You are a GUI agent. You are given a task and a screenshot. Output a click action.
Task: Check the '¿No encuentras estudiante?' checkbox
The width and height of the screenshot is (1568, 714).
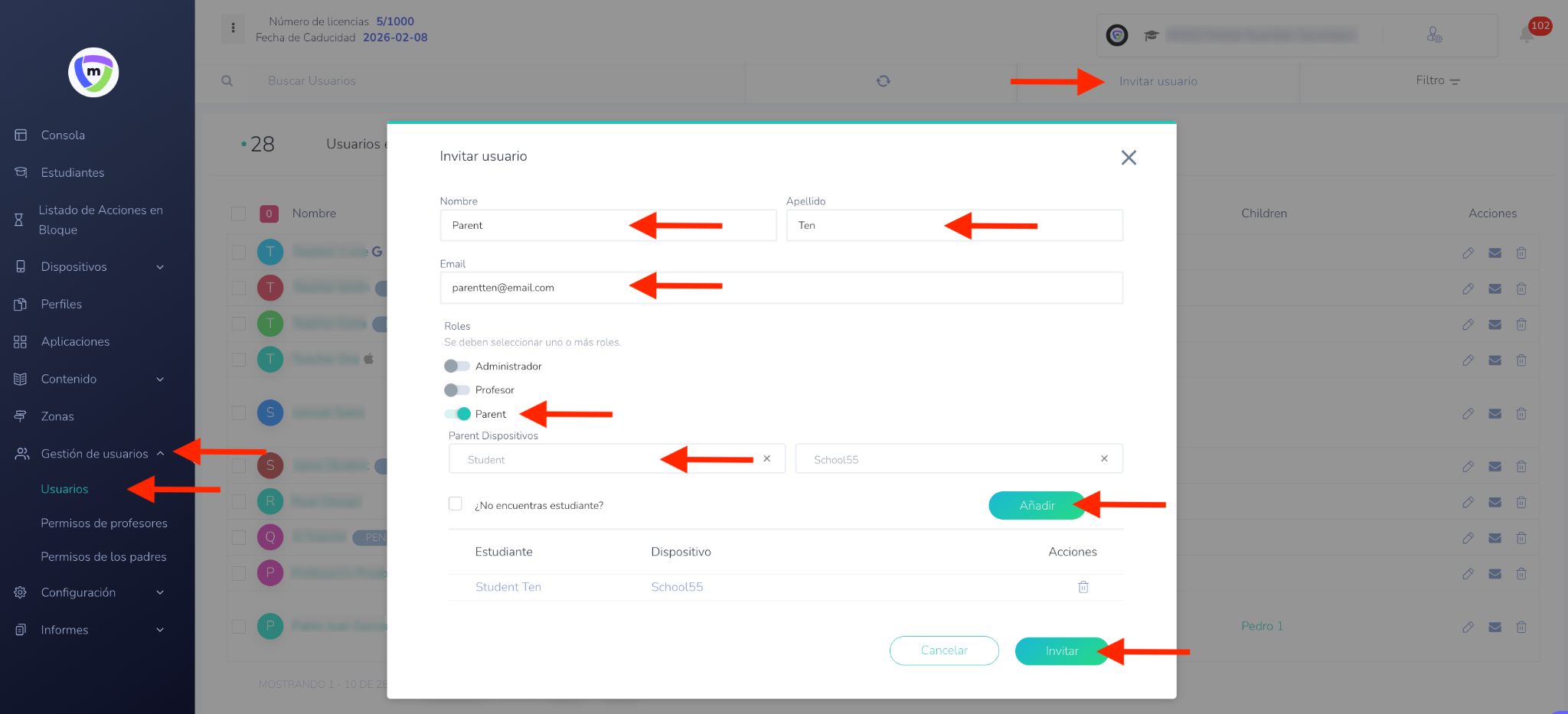[456, 504]
